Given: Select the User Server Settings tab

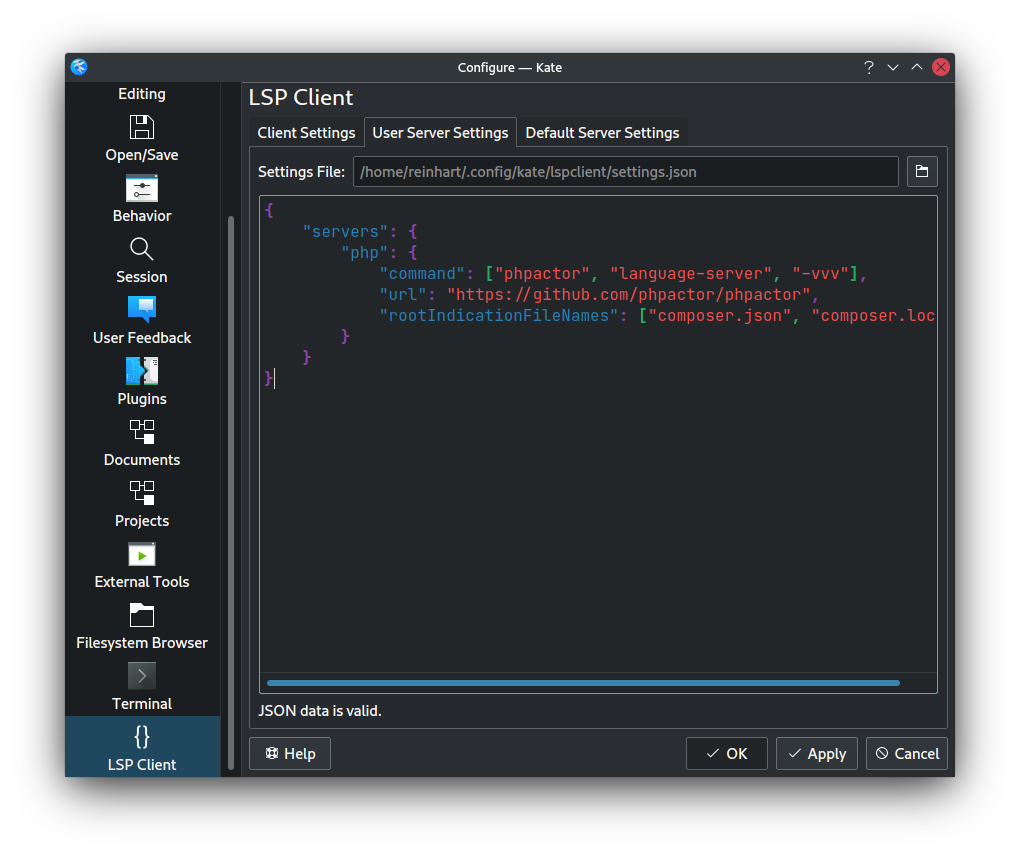Looking at the screenshot, I should (440, 132).
